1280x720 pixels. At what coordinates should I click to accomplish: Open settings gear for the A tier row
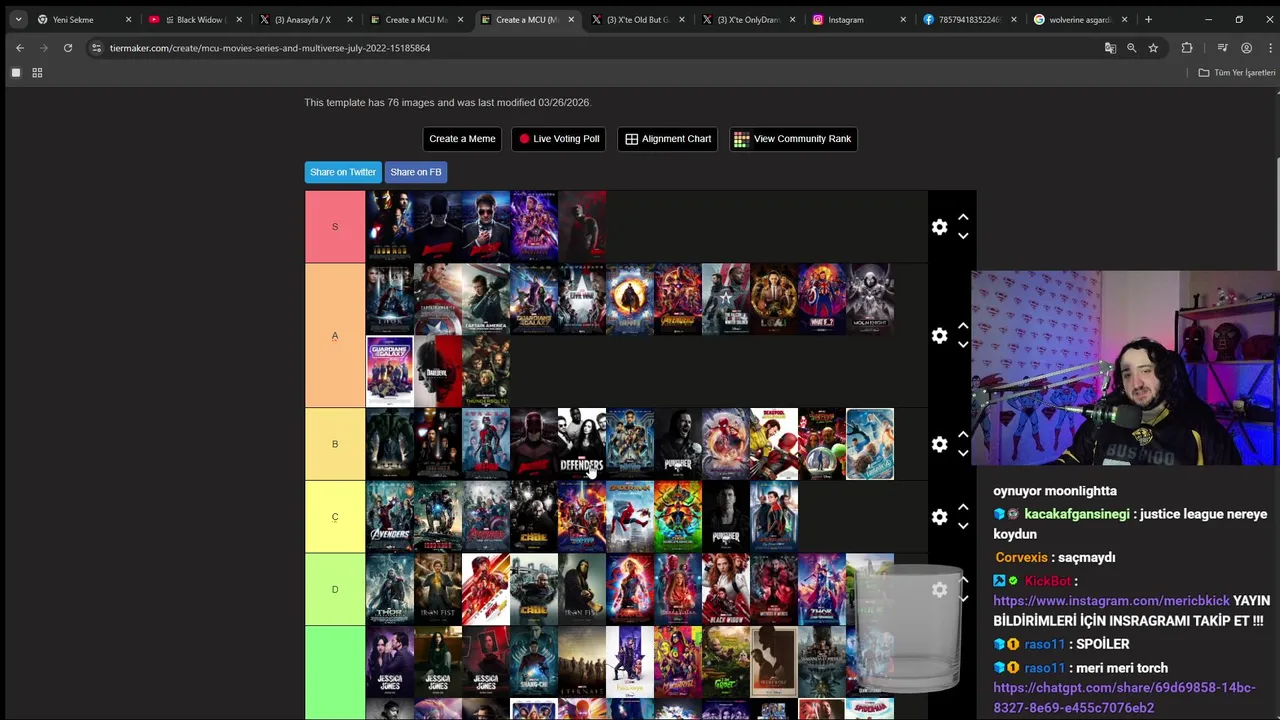point(939,336)
